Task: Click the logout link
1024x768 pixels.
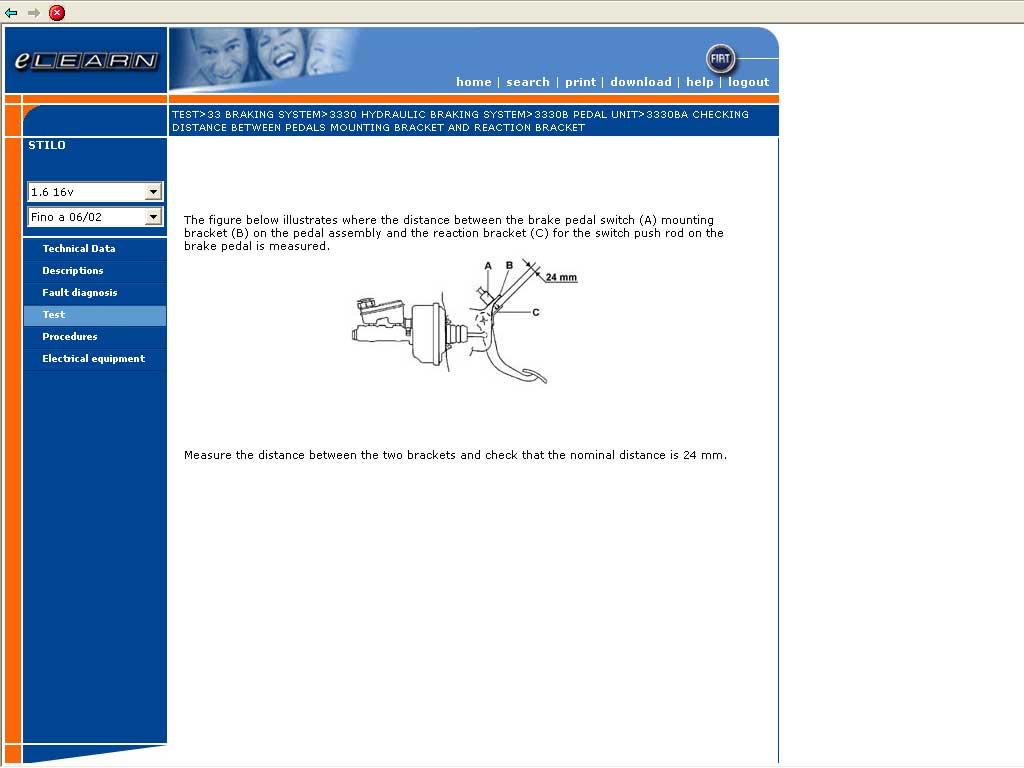Action: click(748, 82)
